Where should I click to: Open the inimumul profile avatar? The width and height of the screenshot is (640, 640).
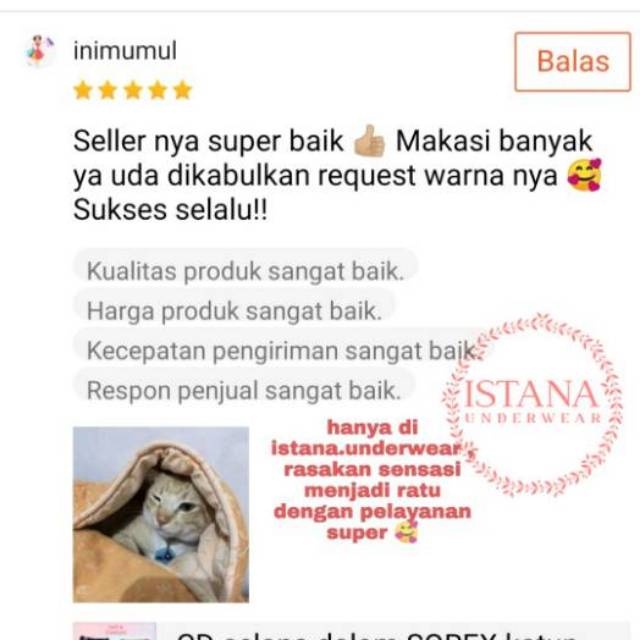coord(40,51)
